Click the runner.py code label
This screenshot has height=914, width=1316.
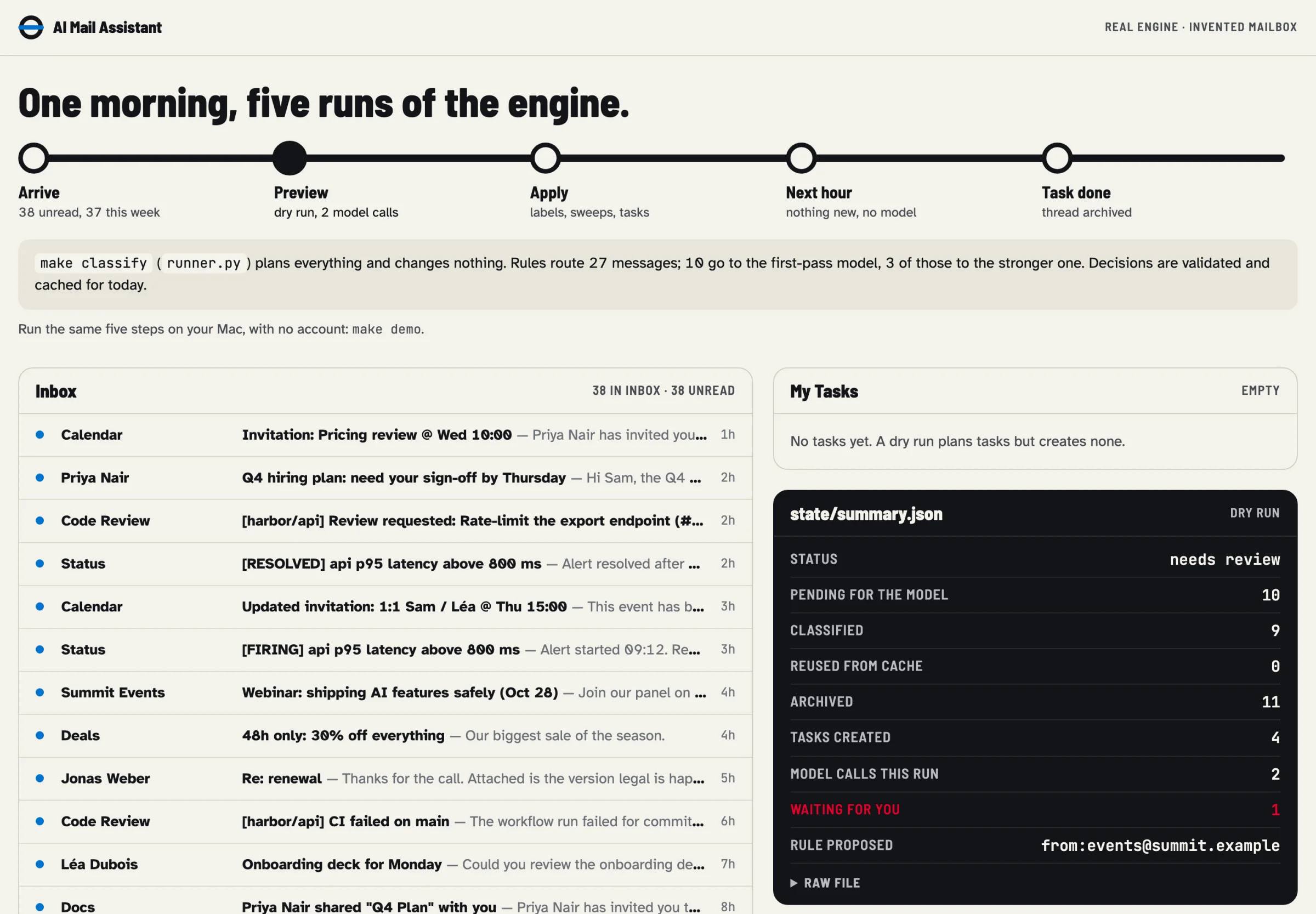[203, 263]
